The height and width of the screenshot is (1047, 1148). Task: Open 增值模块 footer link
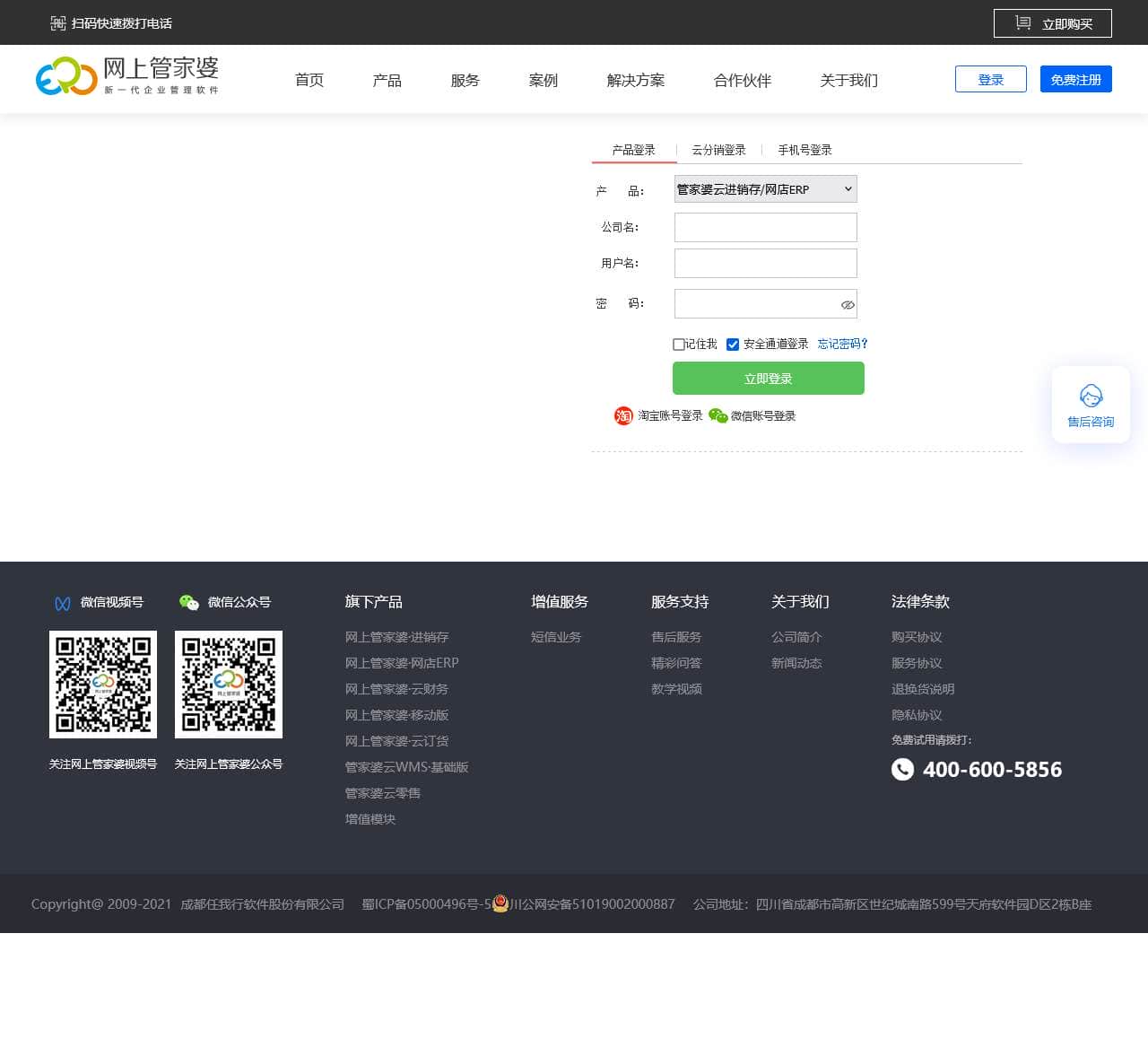[x=370, y=819]
